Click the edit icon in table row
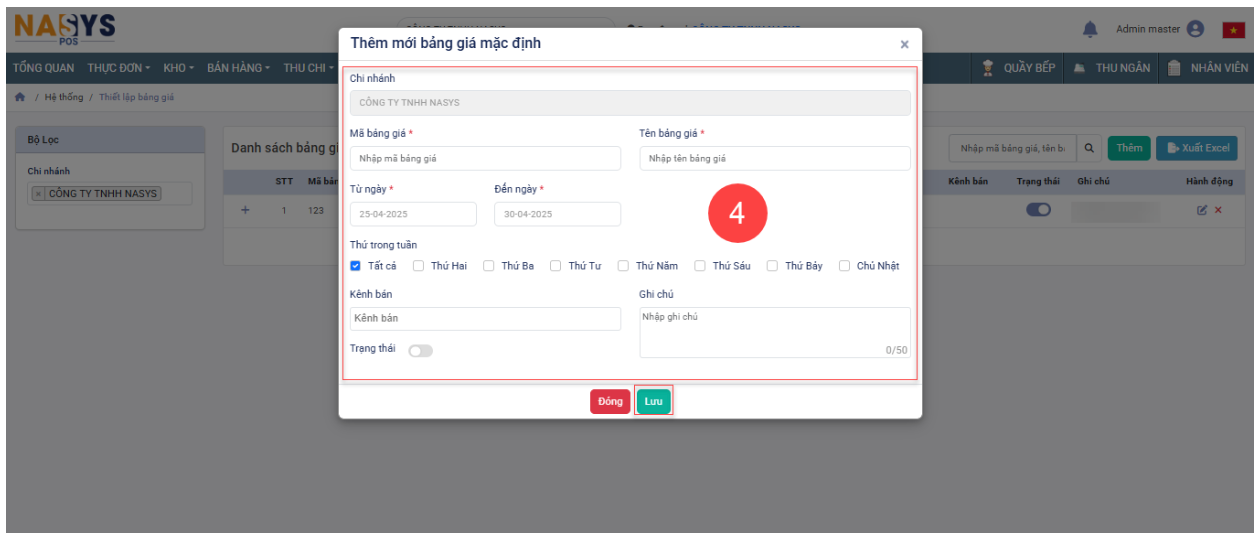The width and height of the screenshot is (1257, 535). (1203, 210)
